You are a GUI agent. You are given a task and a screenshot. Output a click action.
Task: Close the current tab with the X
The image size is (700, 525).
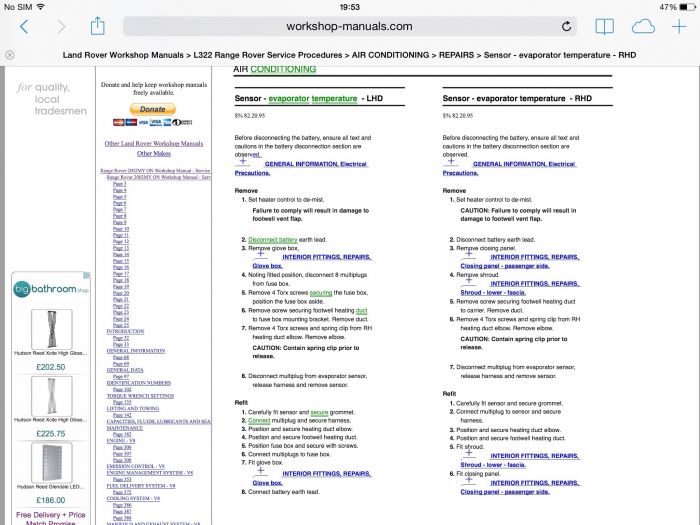[x=10, y=55]
